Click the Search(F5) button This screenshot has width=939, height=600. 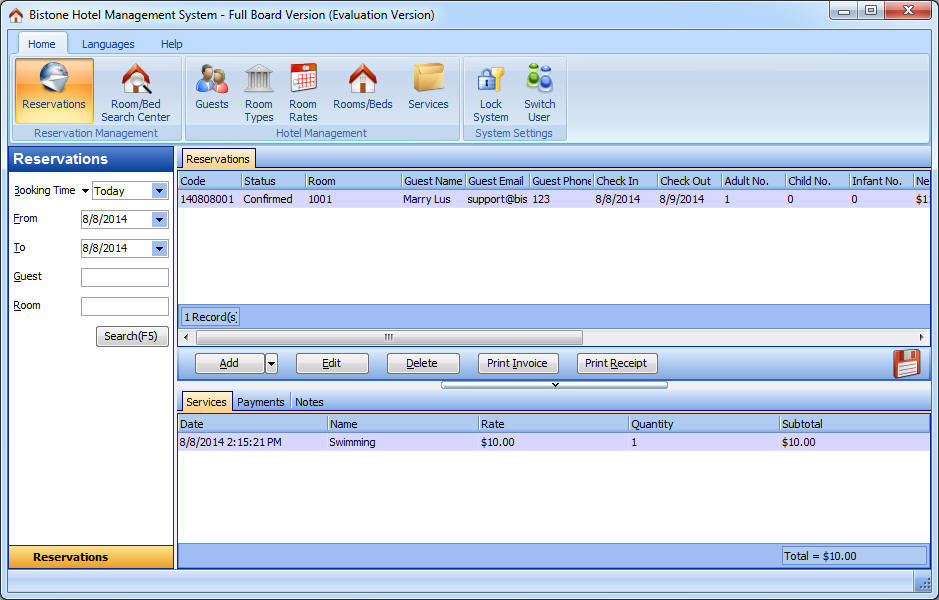coord(131,336)
